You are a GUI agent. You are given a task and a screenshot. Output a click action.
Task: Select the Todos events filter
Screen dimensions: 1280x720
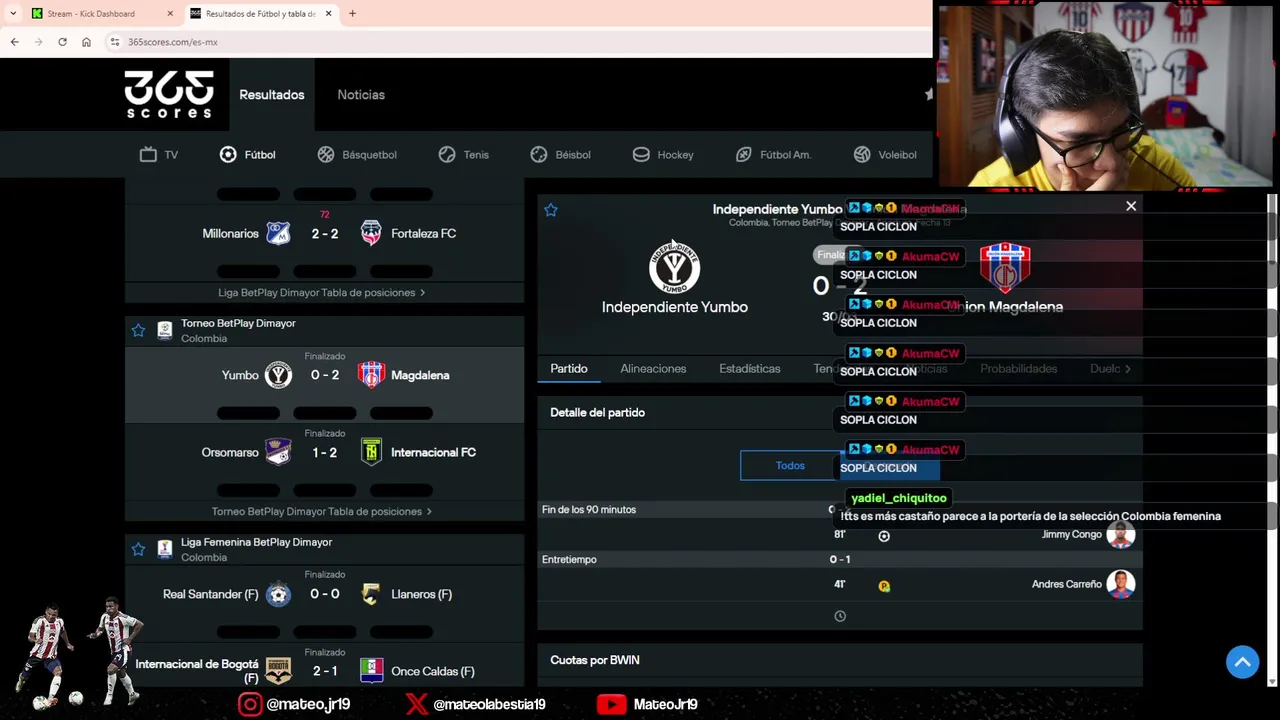pos(790,465)
